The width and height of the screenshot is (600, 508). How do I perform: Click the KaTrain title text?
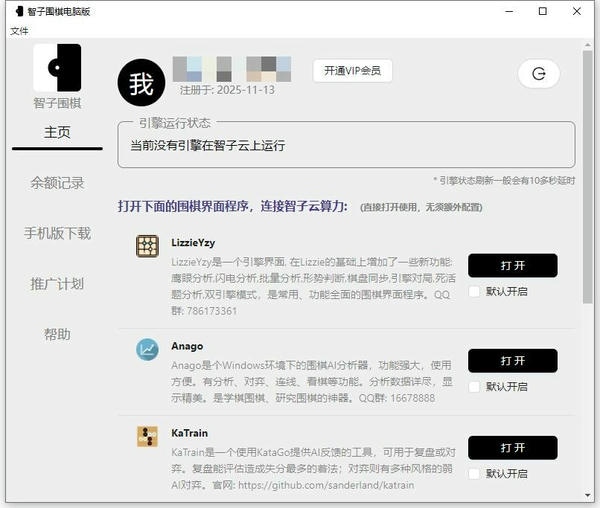coord(189,433)
